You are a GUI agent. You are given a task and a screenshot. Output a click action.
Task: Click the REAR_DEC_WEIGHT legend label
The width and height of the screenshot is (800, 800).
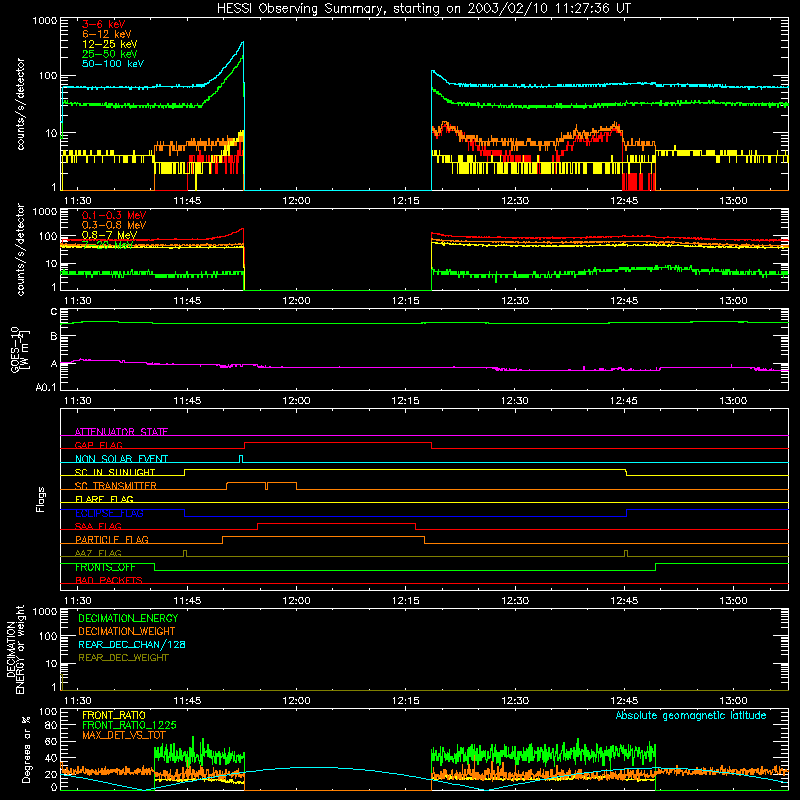pyautogui.click(x=123, y=658)
